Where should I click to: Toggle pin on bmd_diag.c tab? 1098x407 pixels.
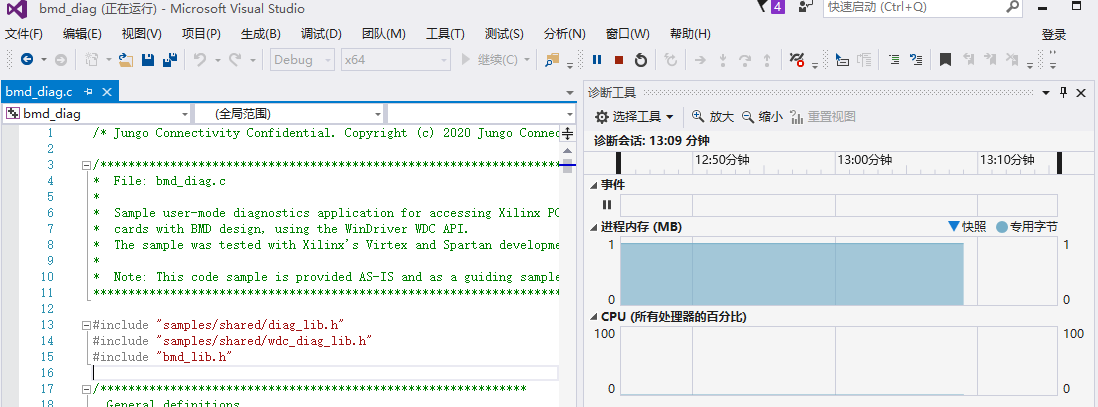coord(88,92)
